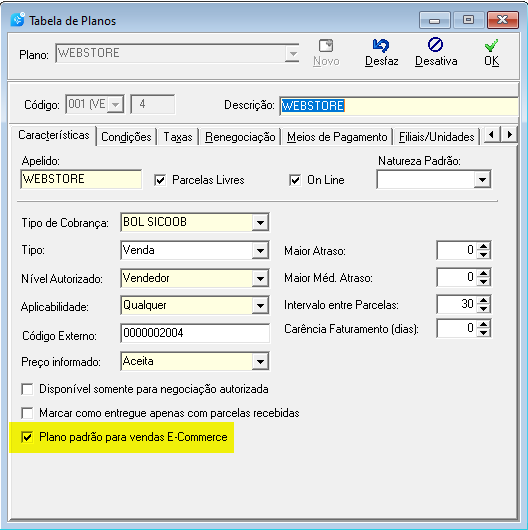
Task: Expand the Preço informado dropdown
Action: click(260, 362)
